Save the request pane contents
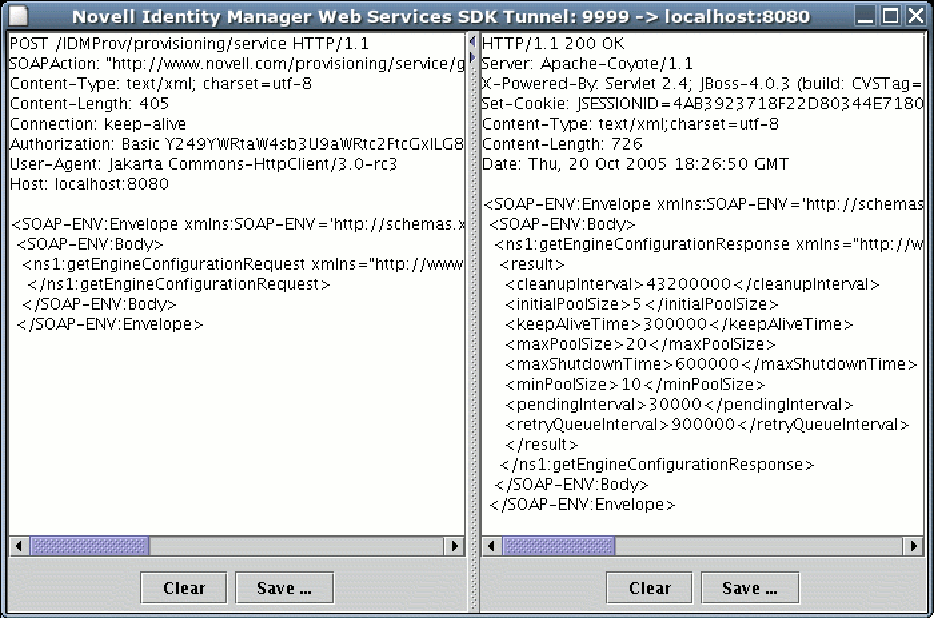This screenshot has height=618, width=934. (x=284, y=588)
